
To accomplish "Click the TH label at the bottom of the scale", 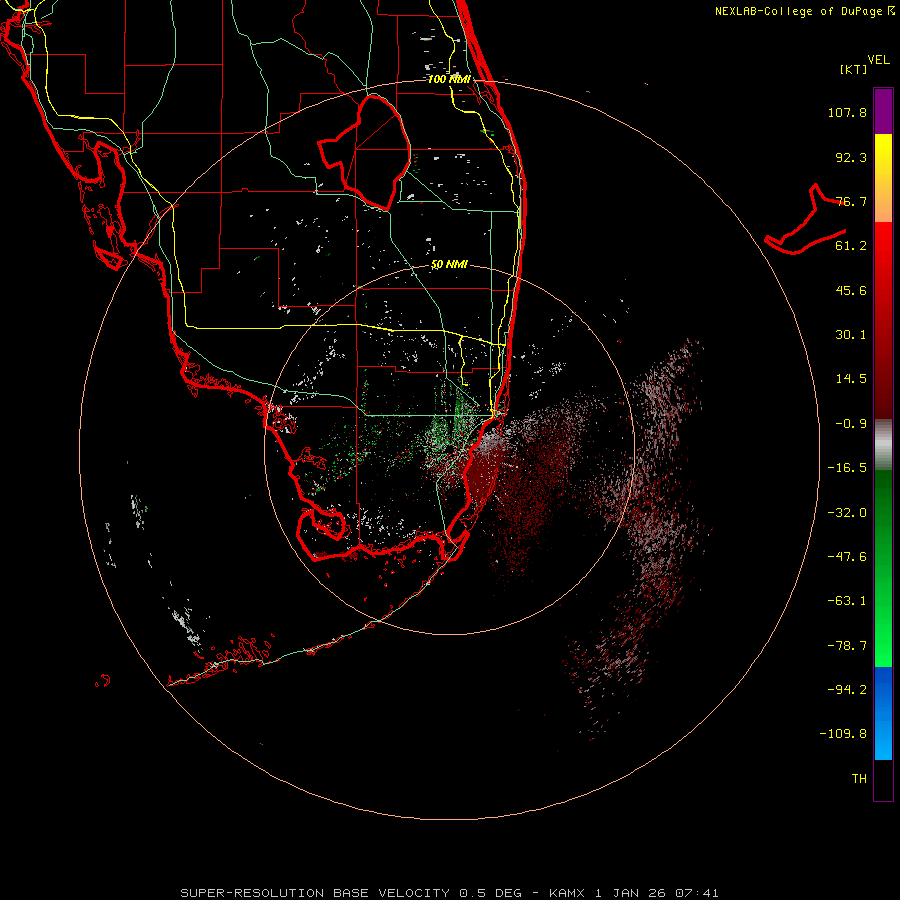I will 859,779.
